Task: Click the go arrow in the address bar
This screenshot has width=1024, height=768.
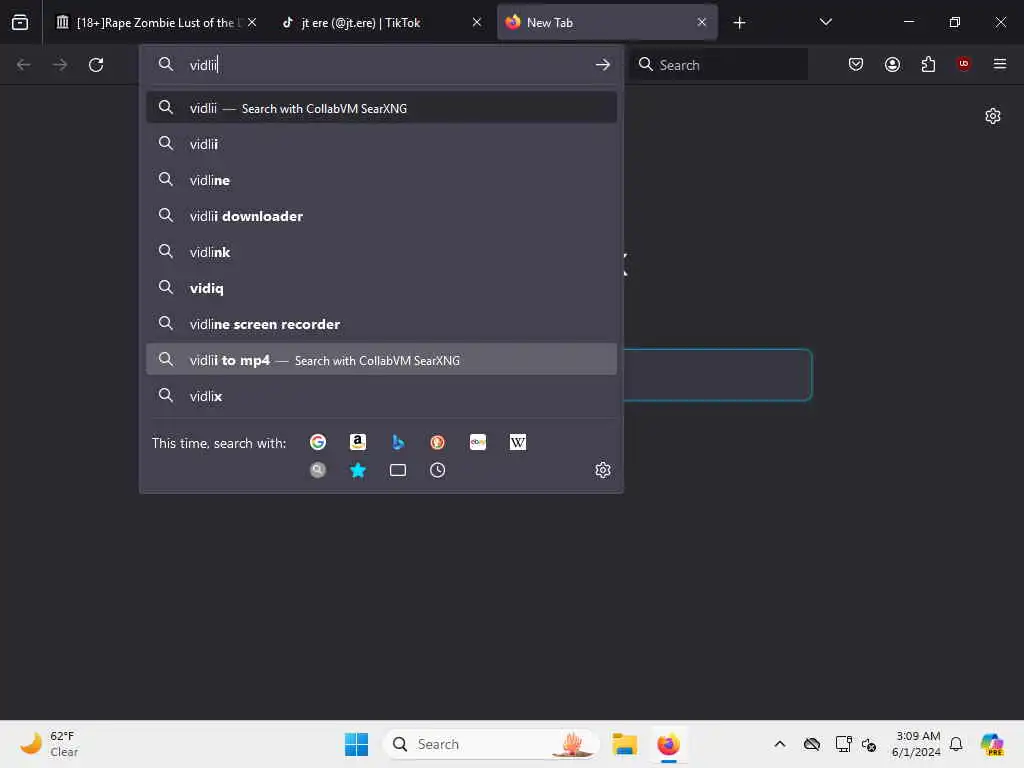Action: tap(602, 65)
